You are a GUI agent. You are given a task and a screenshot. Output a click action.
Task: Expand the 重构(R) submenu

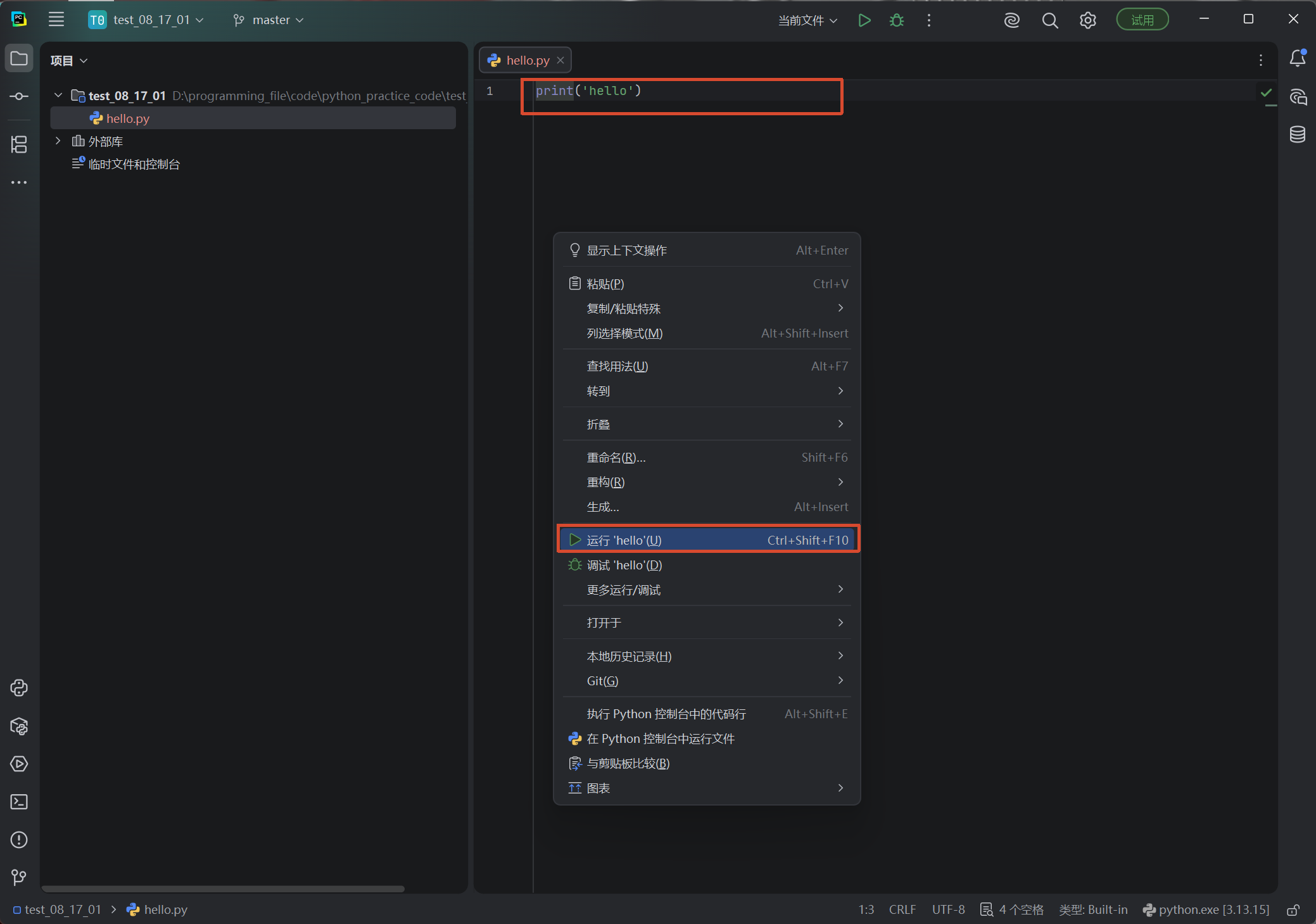pos(707,482)
